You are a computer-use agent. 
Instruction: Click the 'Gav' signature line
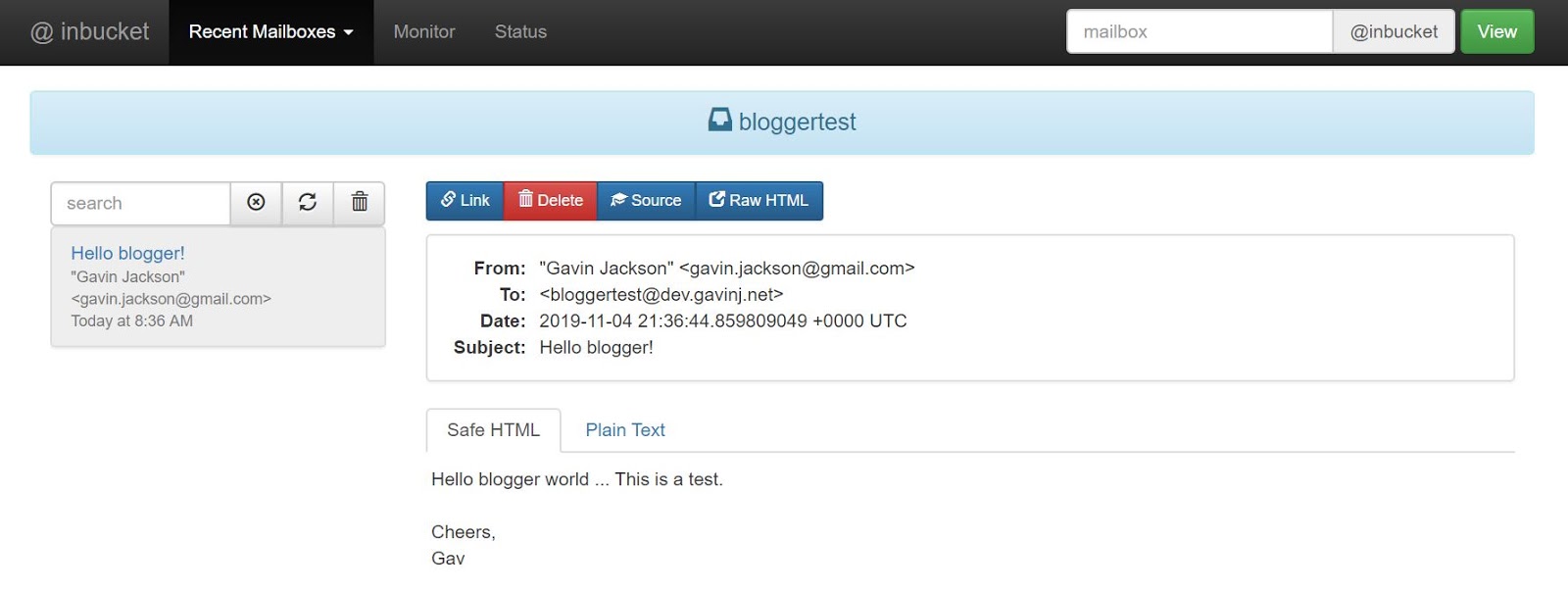click(448, 559)
